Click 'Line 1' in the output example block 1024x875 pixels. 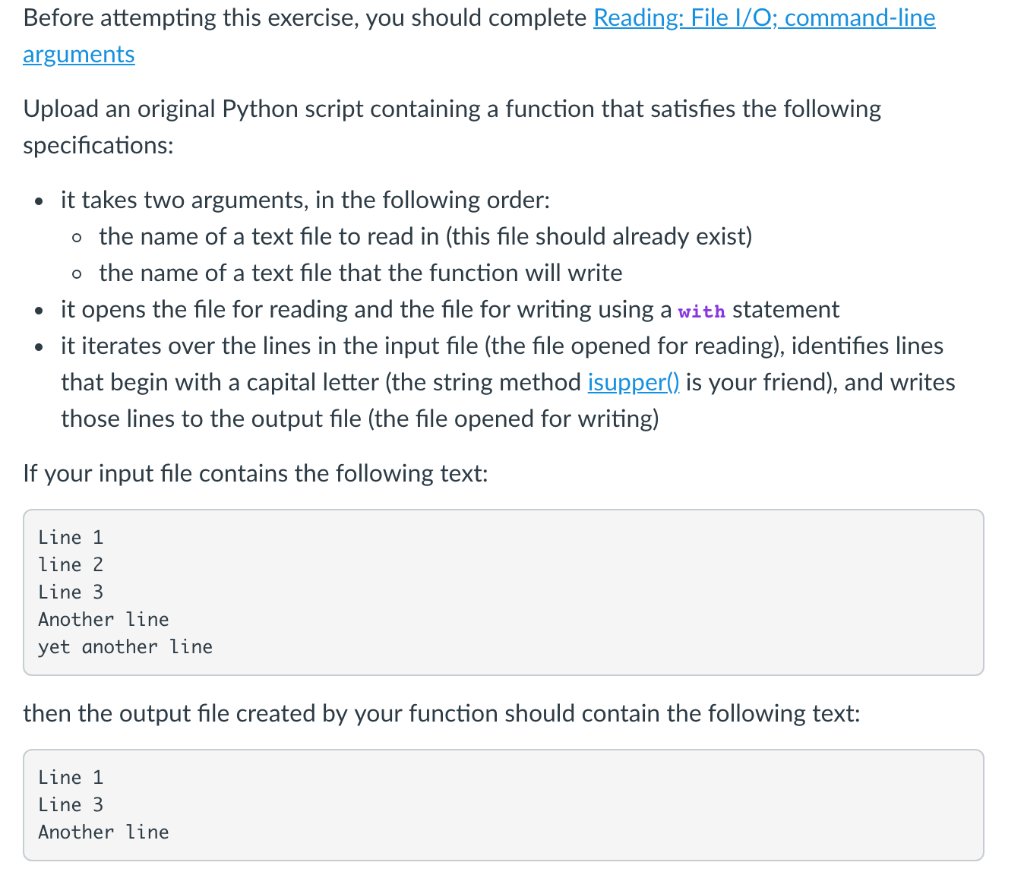71,778
